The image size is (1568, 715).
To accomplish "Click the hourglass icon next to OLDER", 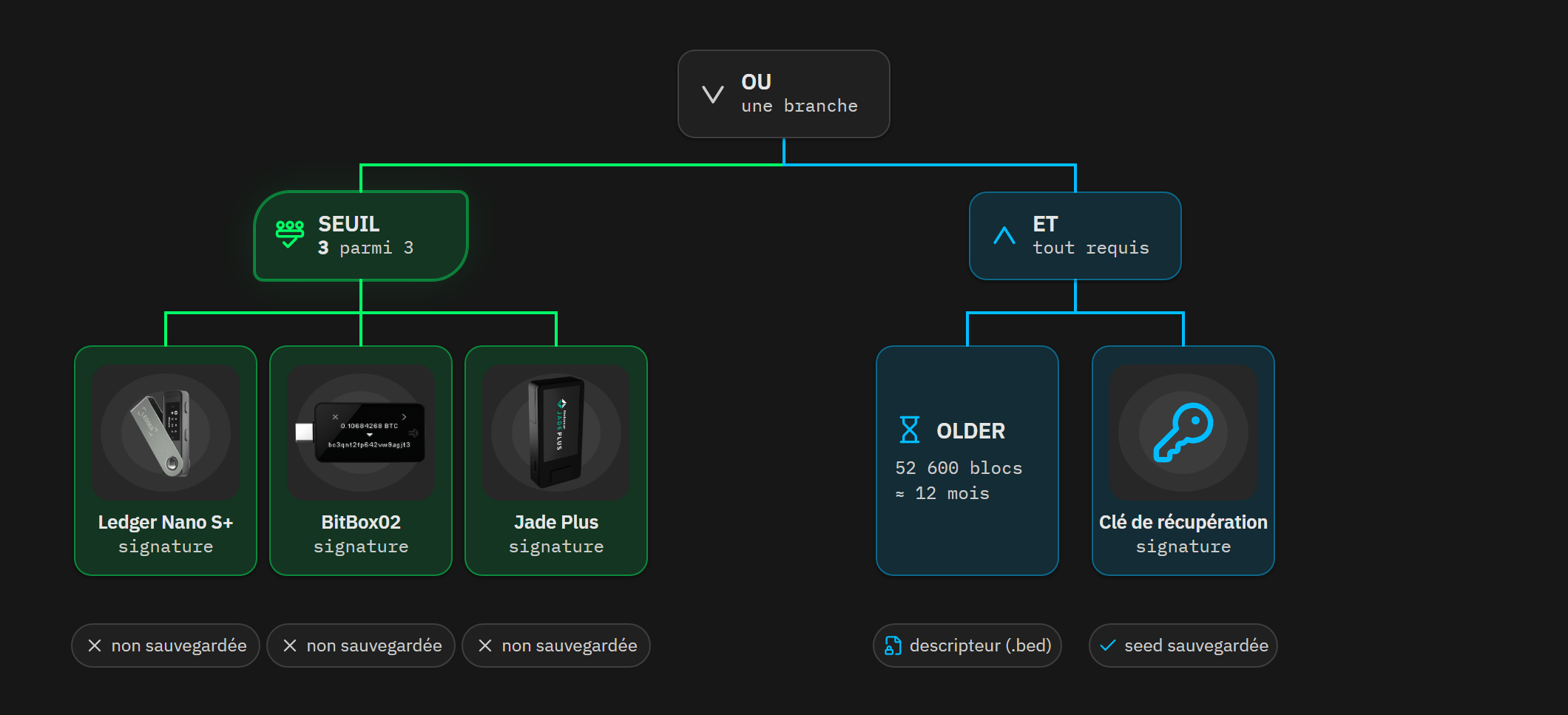I will pos(910,430).
